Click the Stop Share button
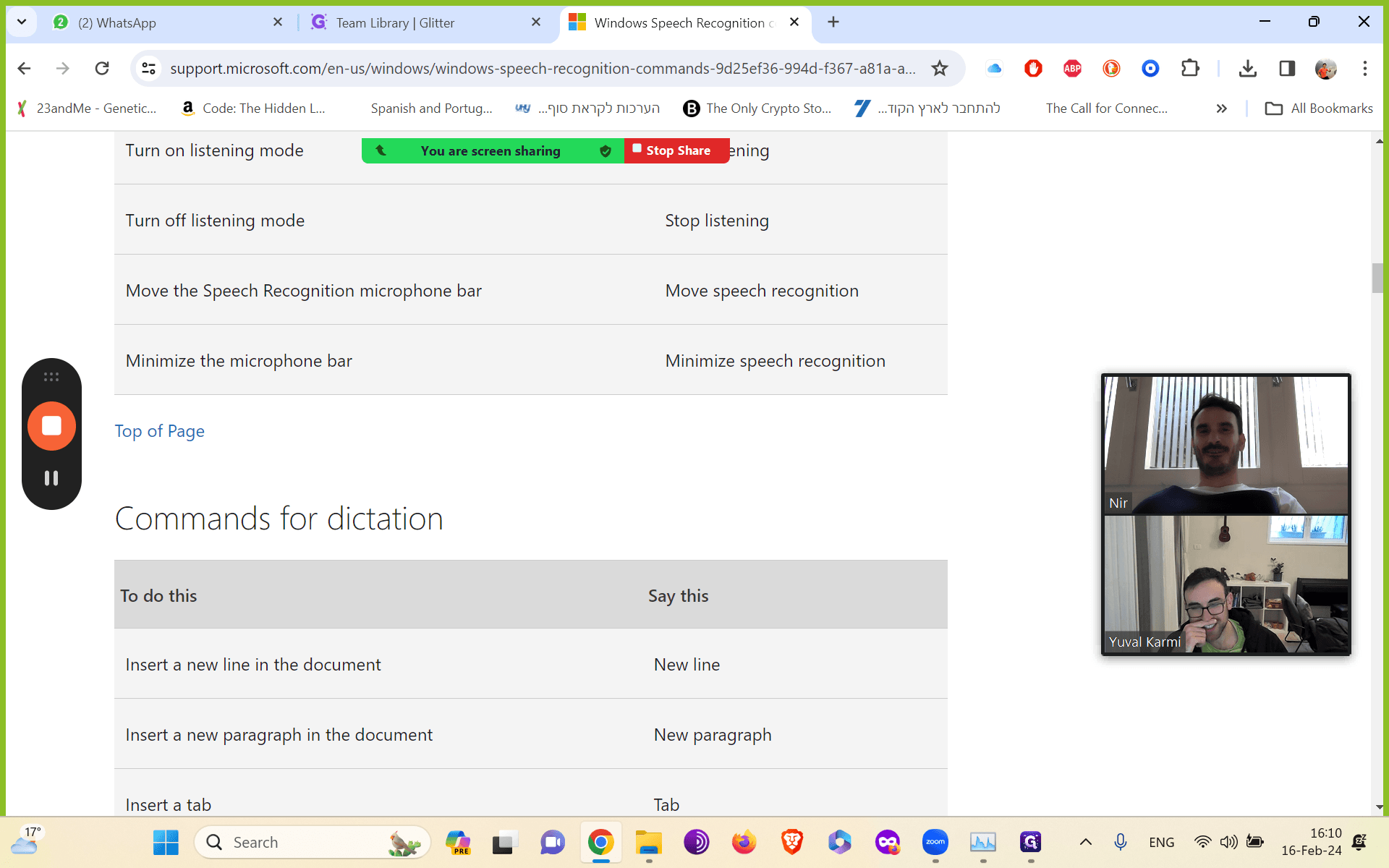 tap(677, 150)
